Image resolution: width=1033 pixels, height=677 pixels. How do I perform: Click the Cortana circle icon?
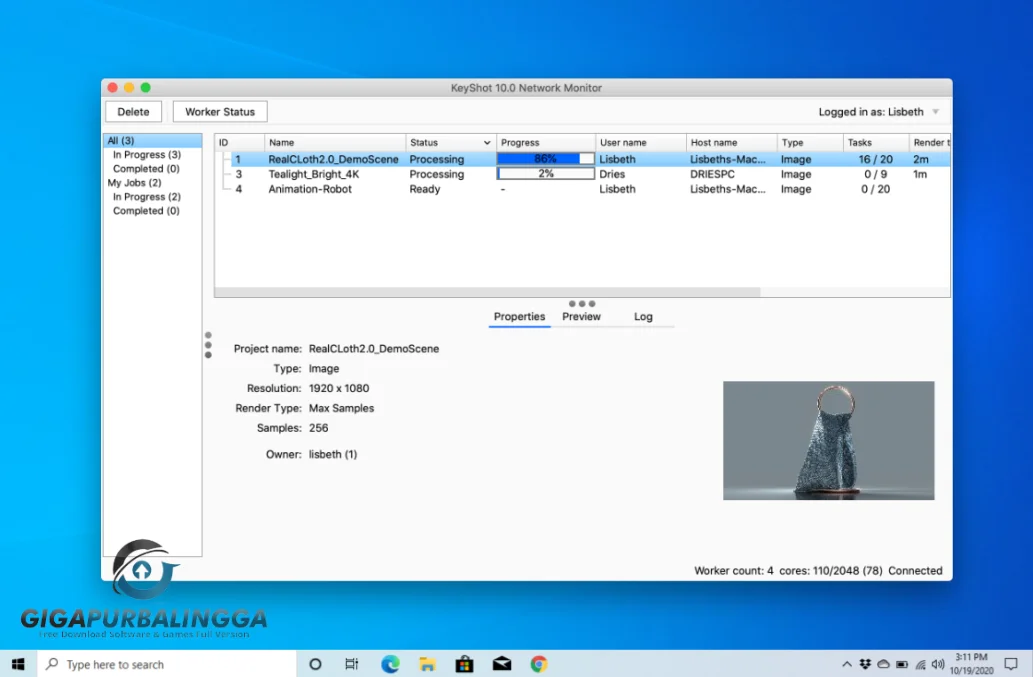coord(315,664)
